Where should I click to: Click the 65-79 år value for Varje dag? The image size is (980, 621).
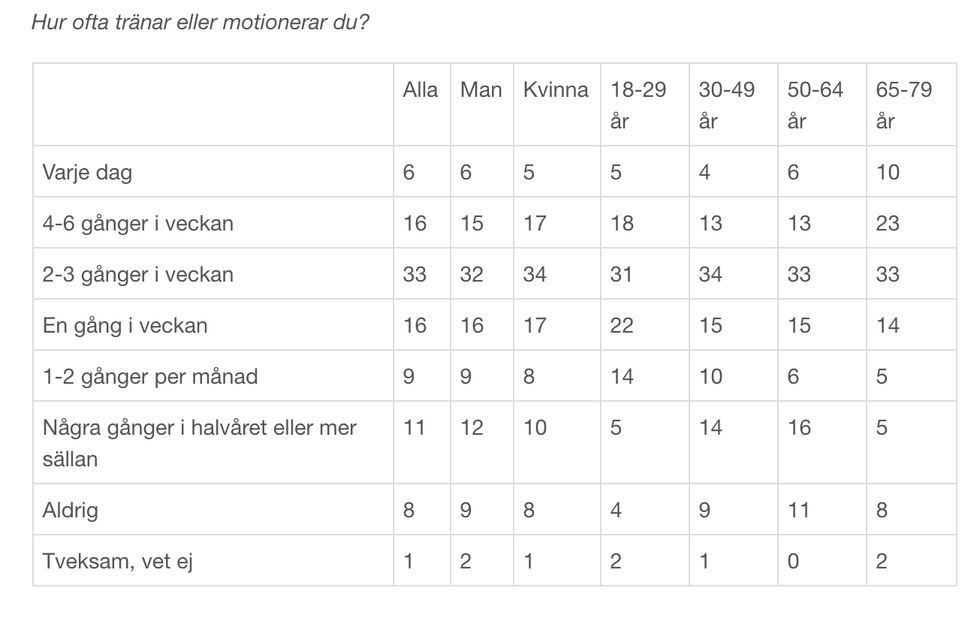tap(887, 172)
